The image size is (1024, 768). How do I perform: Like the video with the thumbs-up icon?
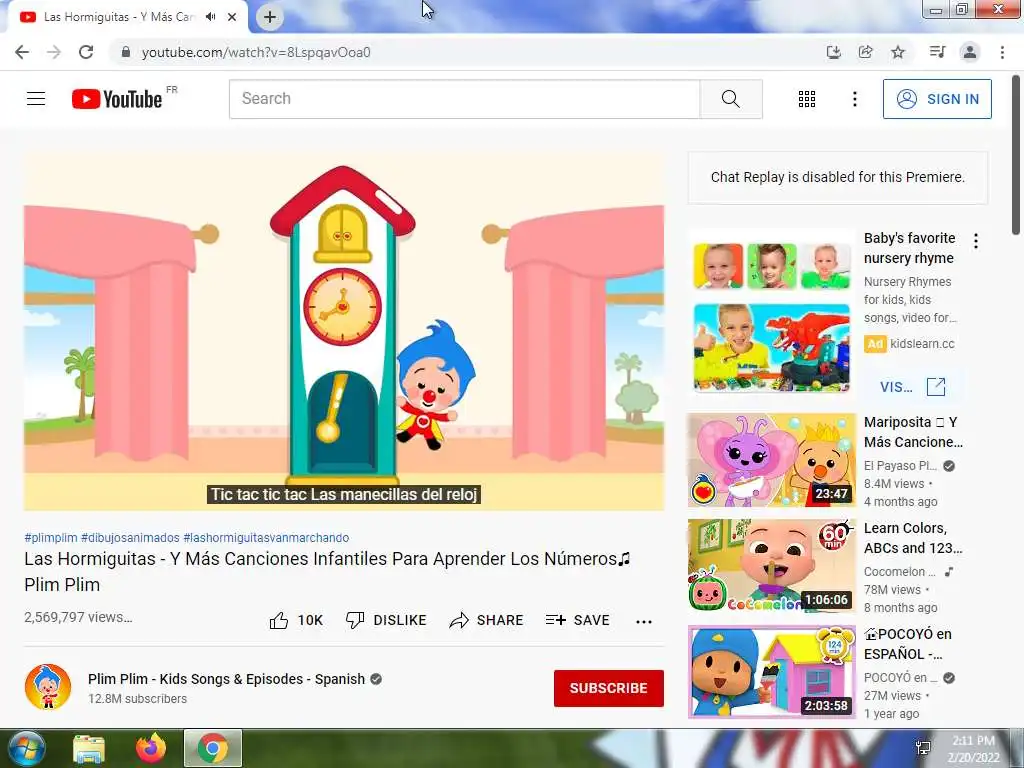coord(279,620)
